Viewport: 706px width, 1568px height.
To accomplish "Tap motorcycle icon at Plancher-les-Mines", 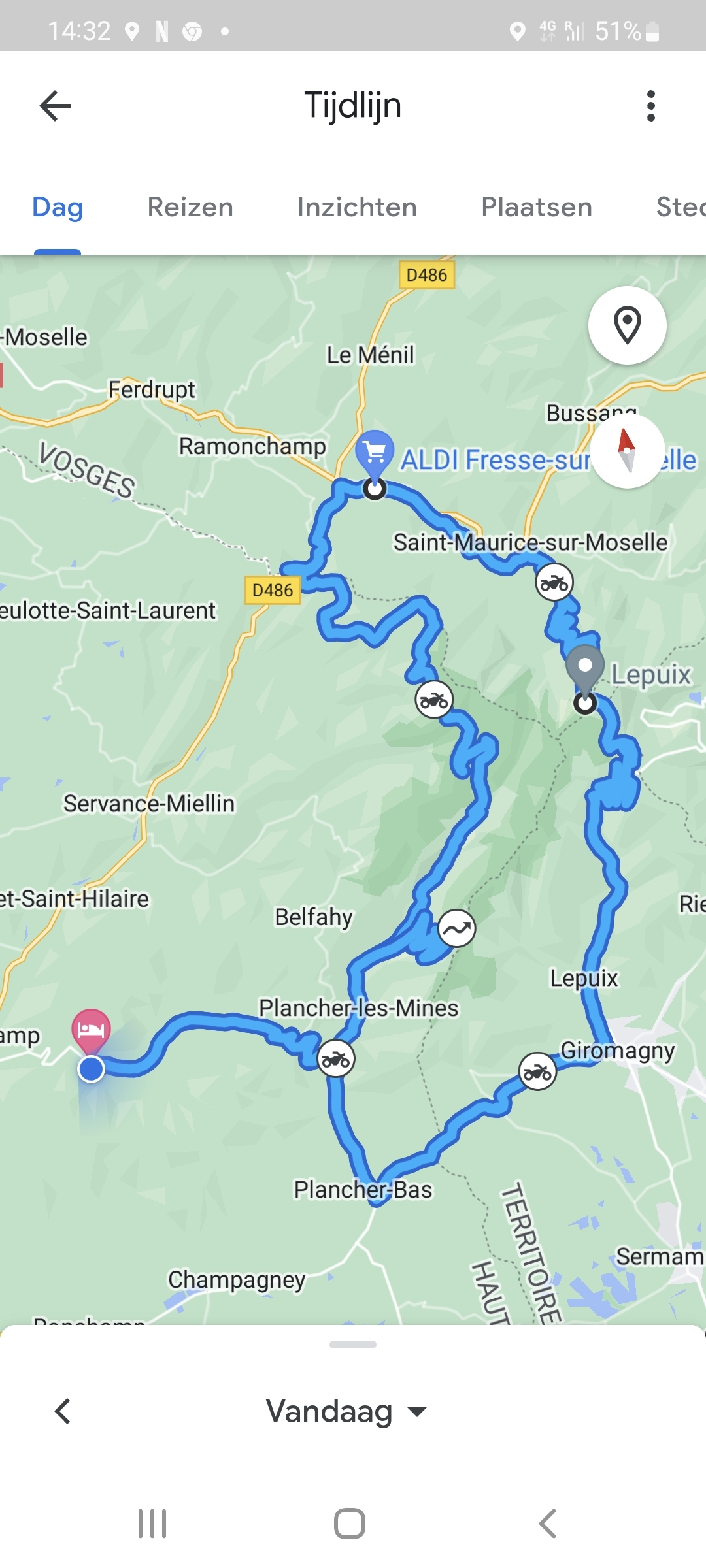I will (x=336, y=1058).
